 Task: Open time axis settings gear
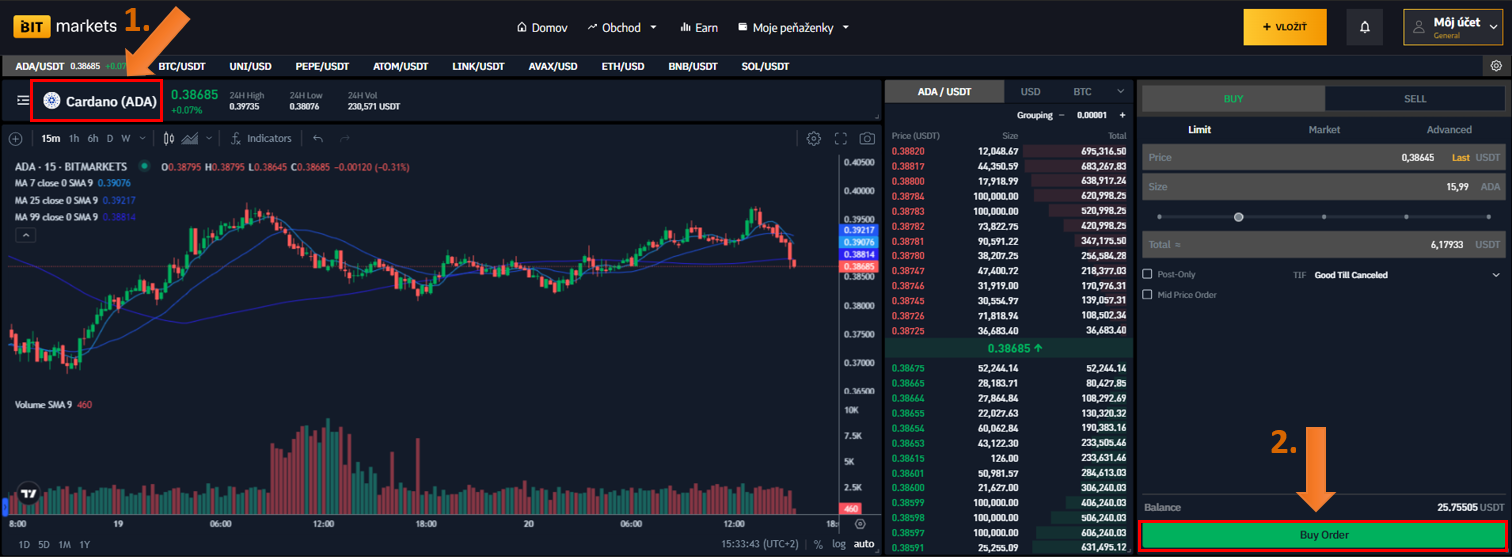860,523
